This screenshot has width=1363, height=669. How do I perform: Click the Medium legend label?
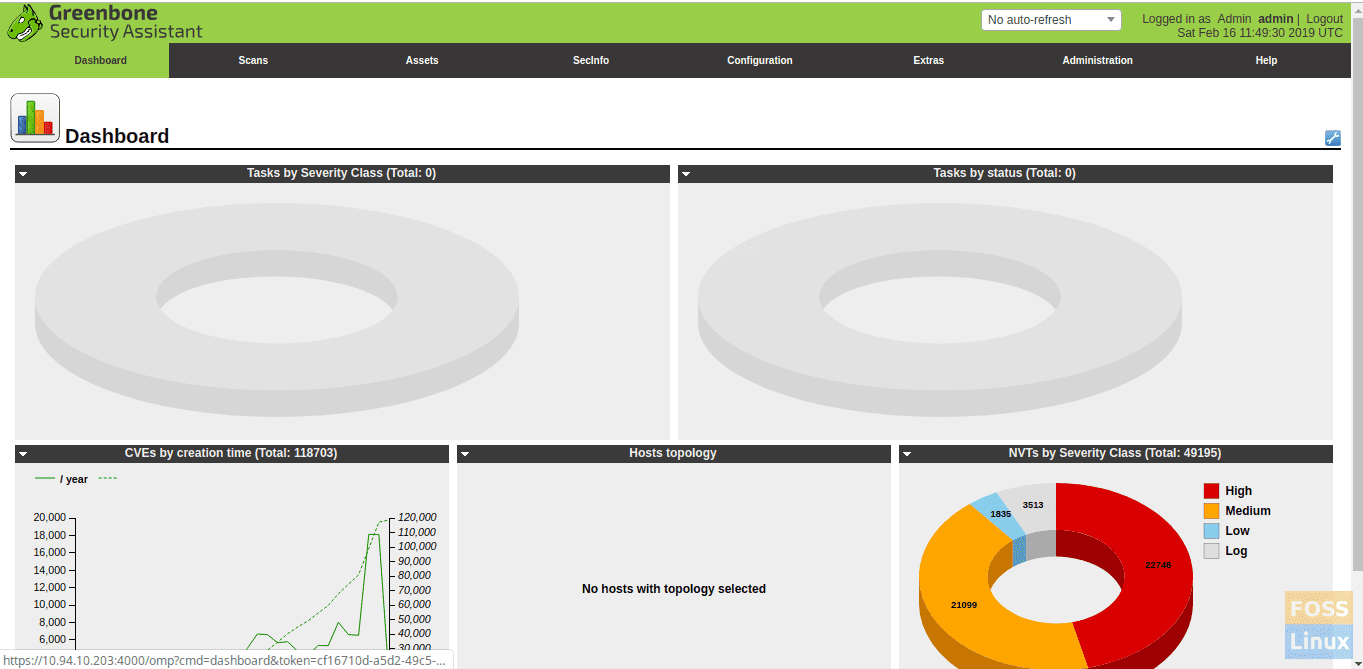pyautogui.click(x=1248, y=511)
